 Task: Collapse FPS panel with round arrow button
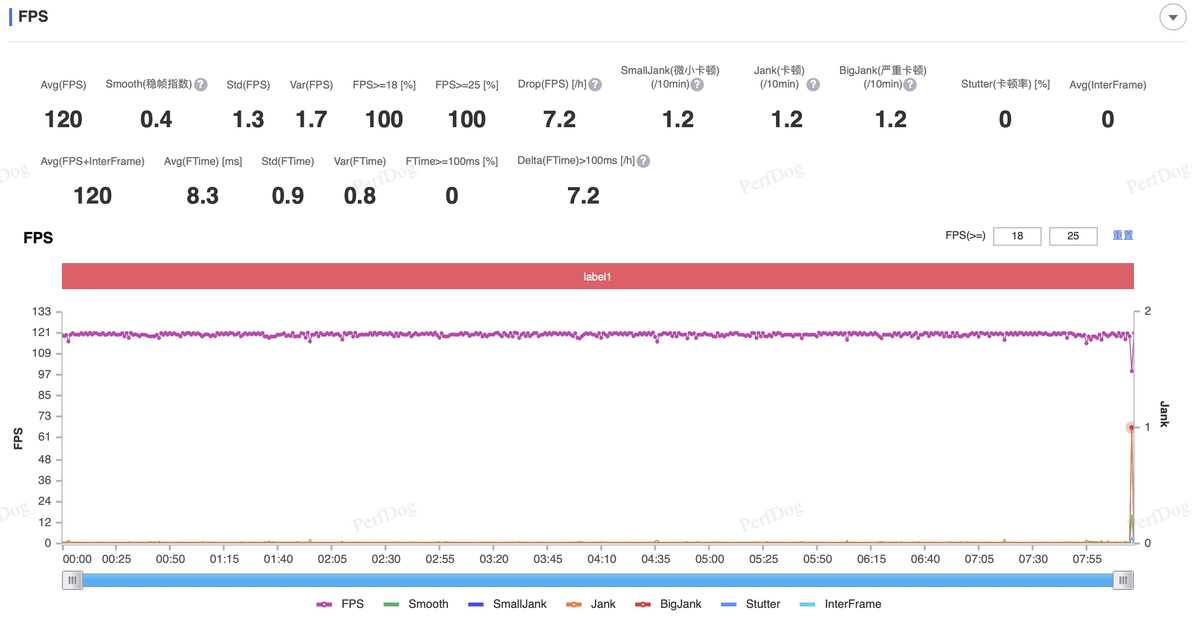(x=1172, y=17)
